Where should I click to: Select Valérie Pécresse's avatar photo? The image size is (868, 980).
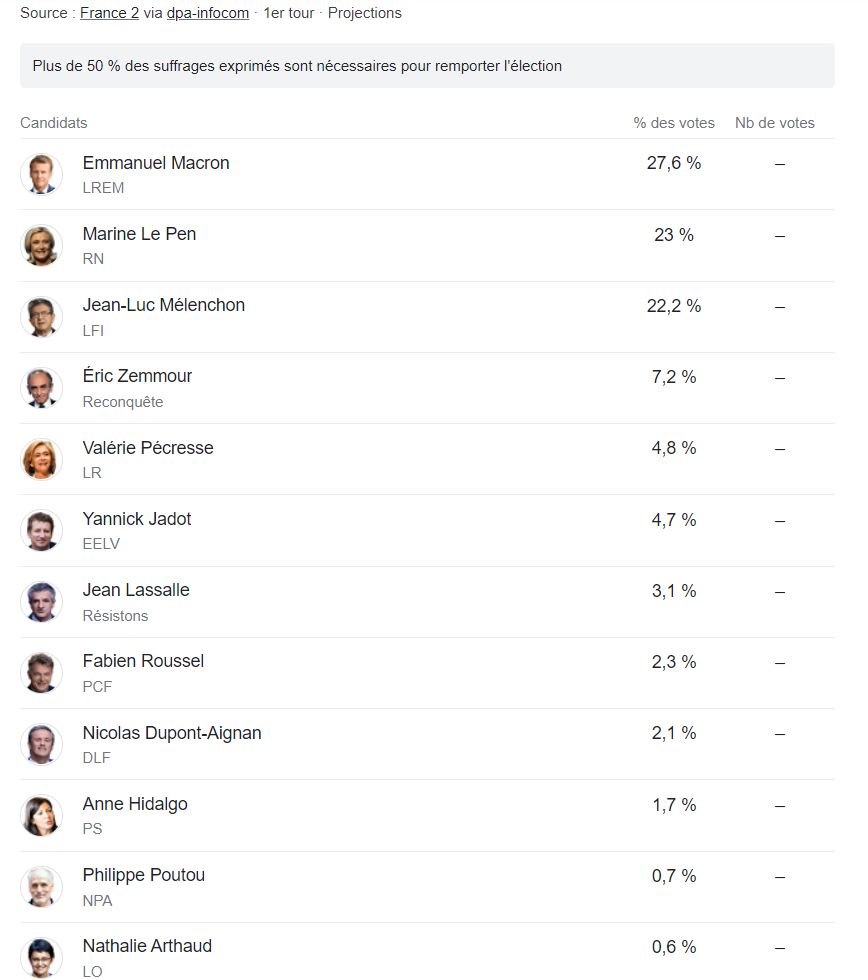coord(41,459)
